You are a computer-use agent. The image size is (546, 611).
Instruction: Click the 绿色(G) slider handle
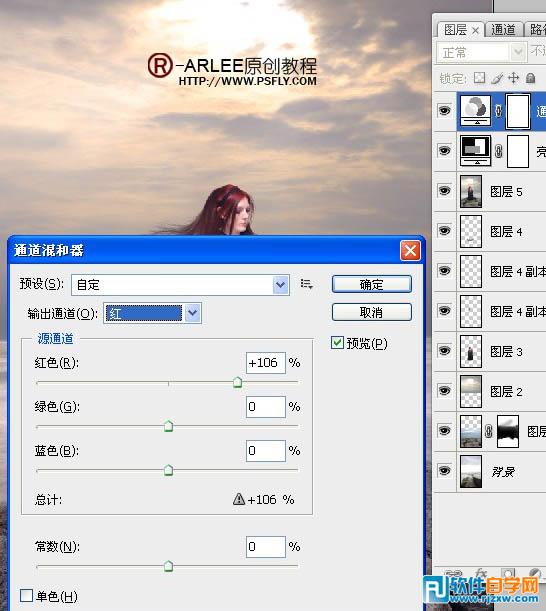click(x=168, y=426)
